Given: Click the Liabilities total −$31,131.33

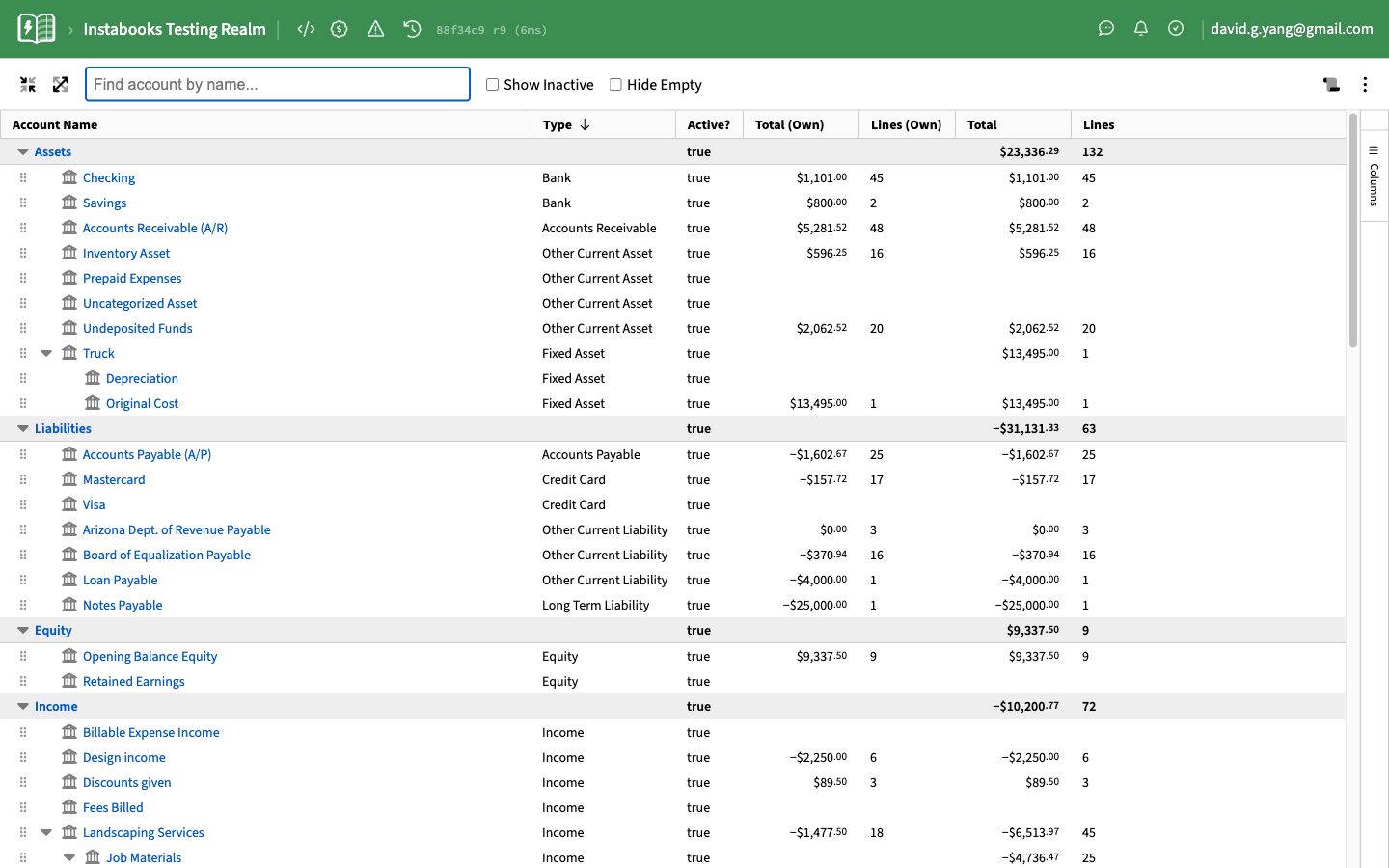Looking at the screenshot, I should (1025, 428).
